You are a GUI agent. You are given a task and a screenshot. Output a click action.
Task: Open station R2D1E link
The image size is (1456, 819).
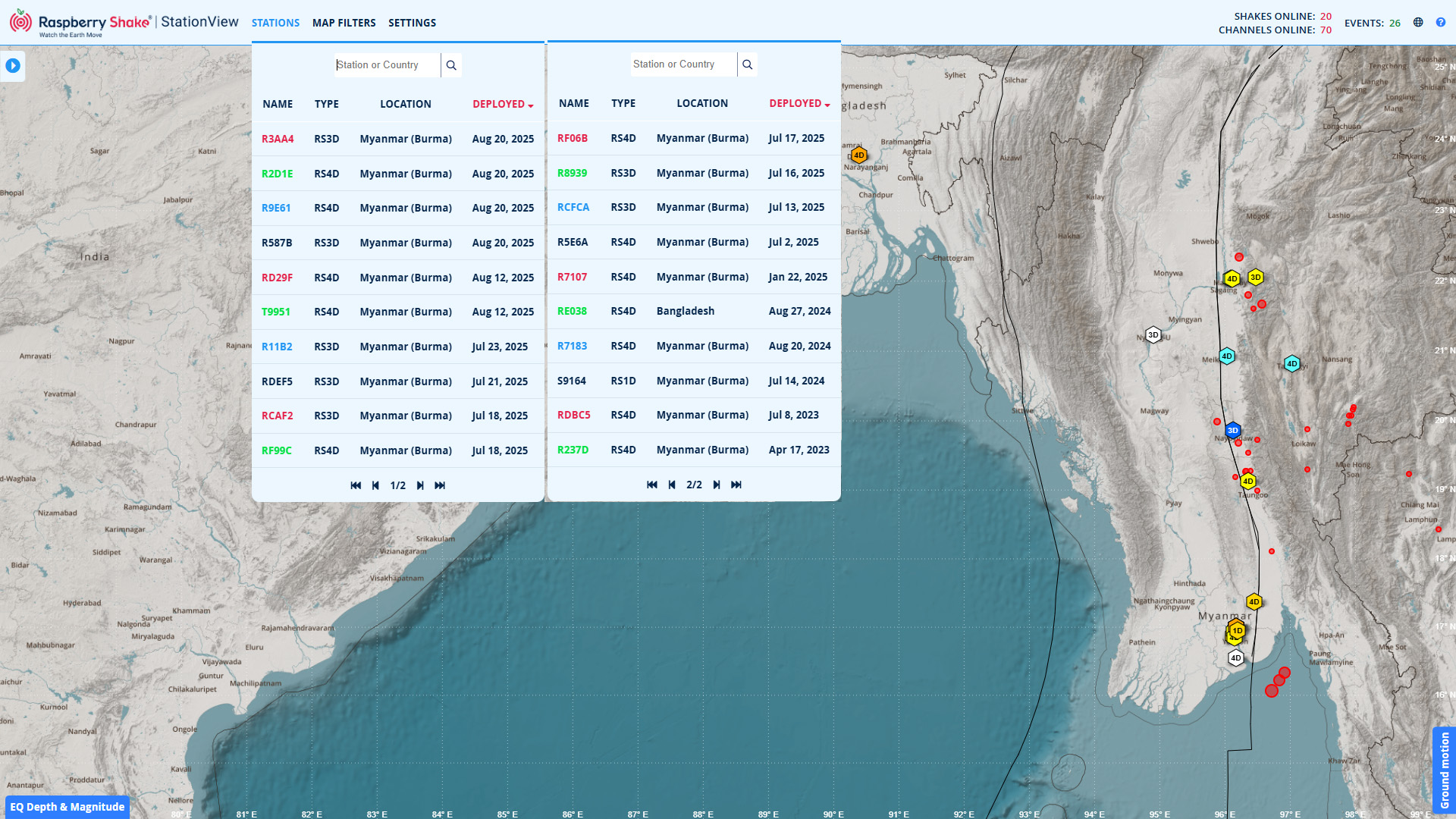pos(277,174)
